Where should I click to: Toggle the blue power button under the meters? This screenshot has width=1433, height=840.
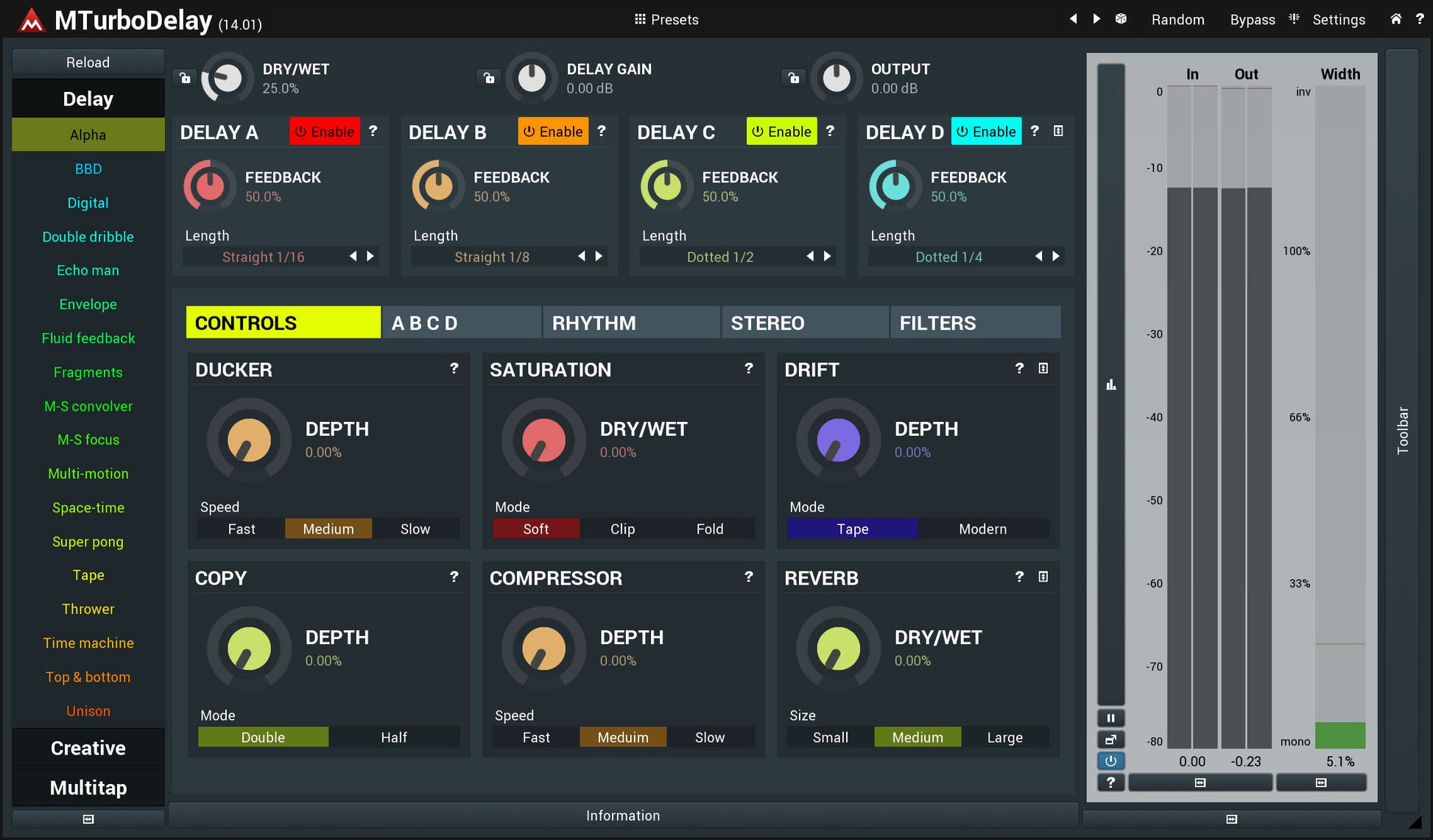click(x=1110, y=760)
